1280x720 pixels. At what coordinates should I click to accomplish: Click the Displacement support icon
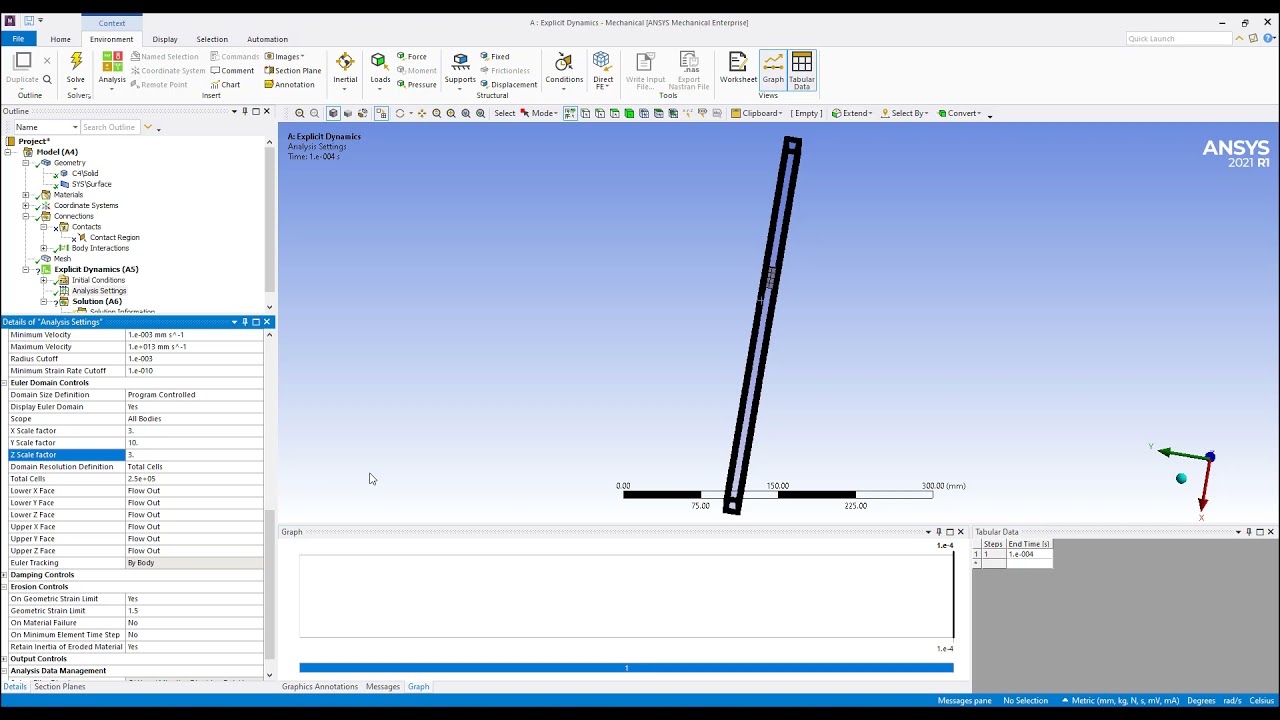pyautogui.click(x=508, y=84)
